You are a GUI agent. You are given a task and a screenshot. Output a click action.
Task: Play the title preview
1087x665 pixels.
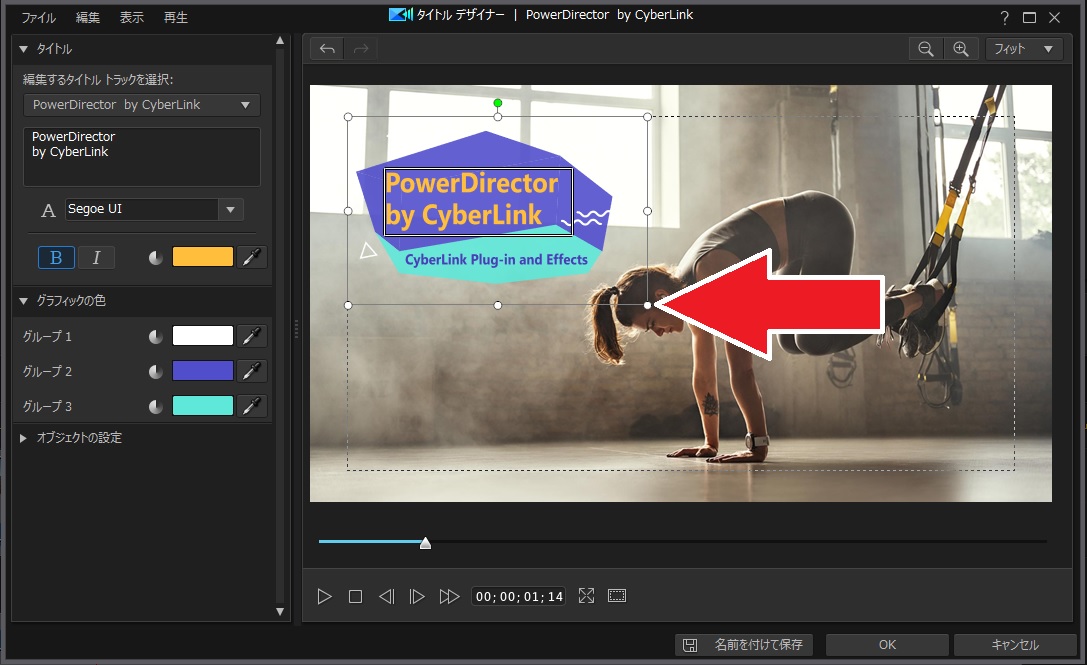324,596
